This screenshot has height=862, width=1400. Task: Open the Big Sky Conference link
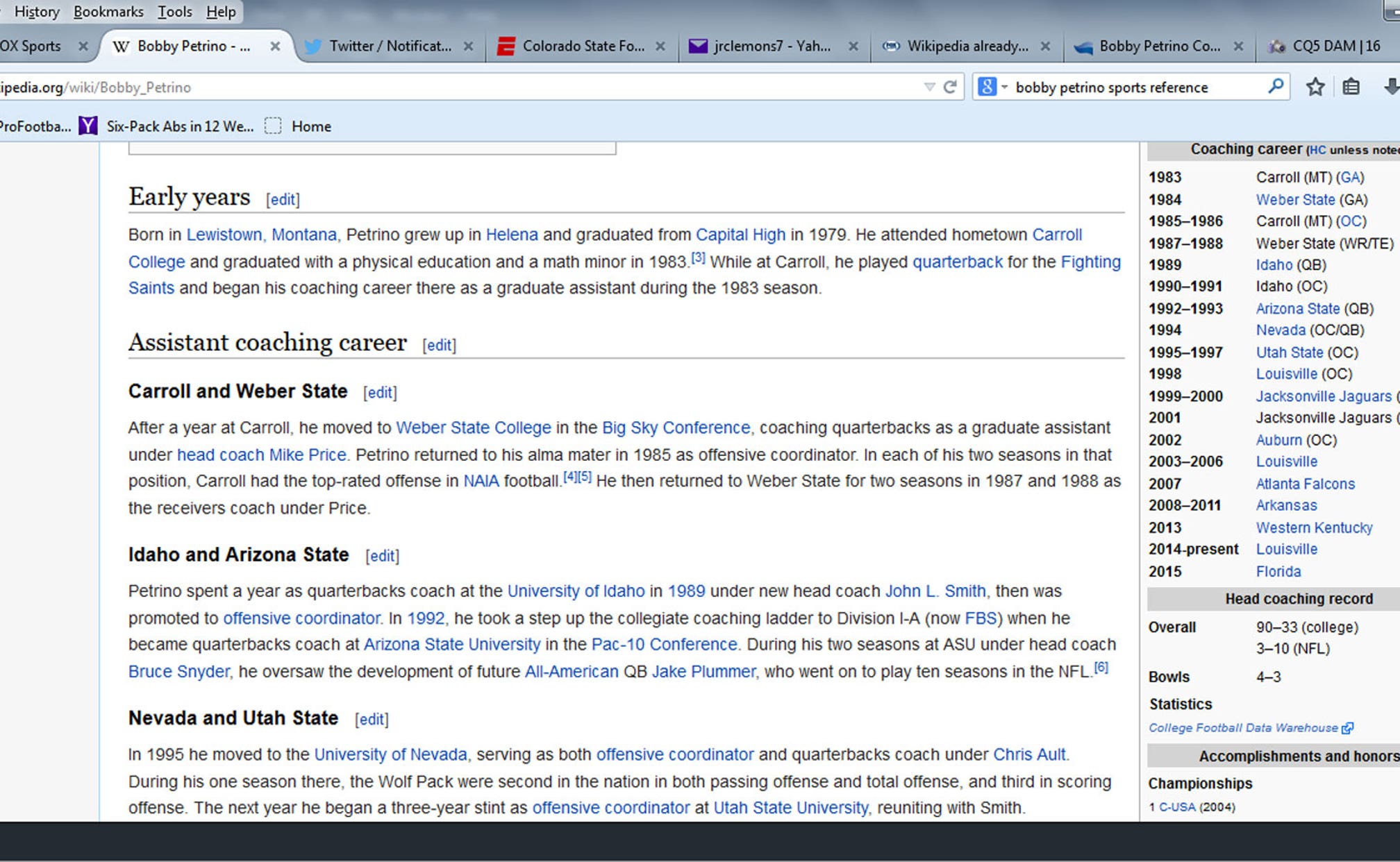coord(676,428)
